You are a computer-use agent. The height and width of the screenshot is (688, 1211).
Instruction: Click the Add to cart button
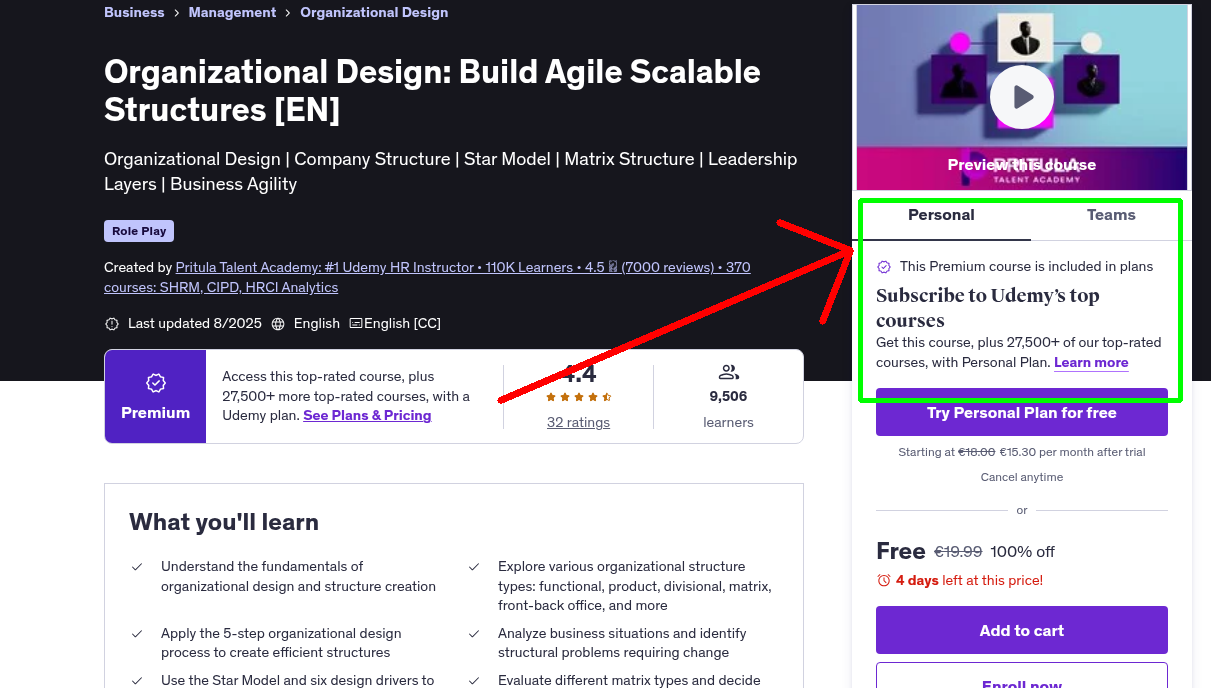[1022, 630]
